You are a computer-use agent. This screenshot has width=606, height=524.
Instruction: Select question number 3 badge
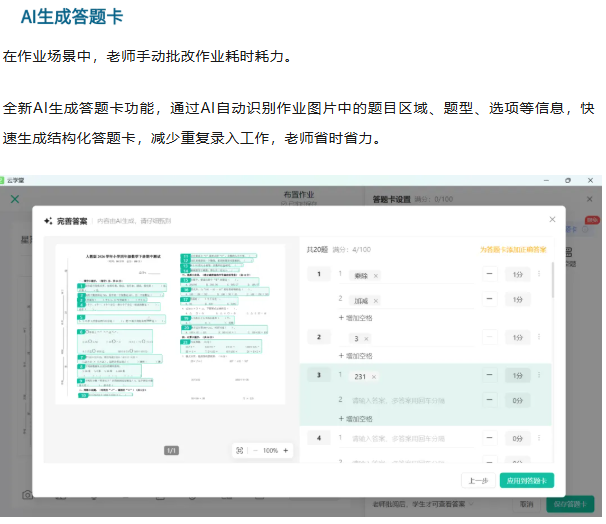coord(319,375)
